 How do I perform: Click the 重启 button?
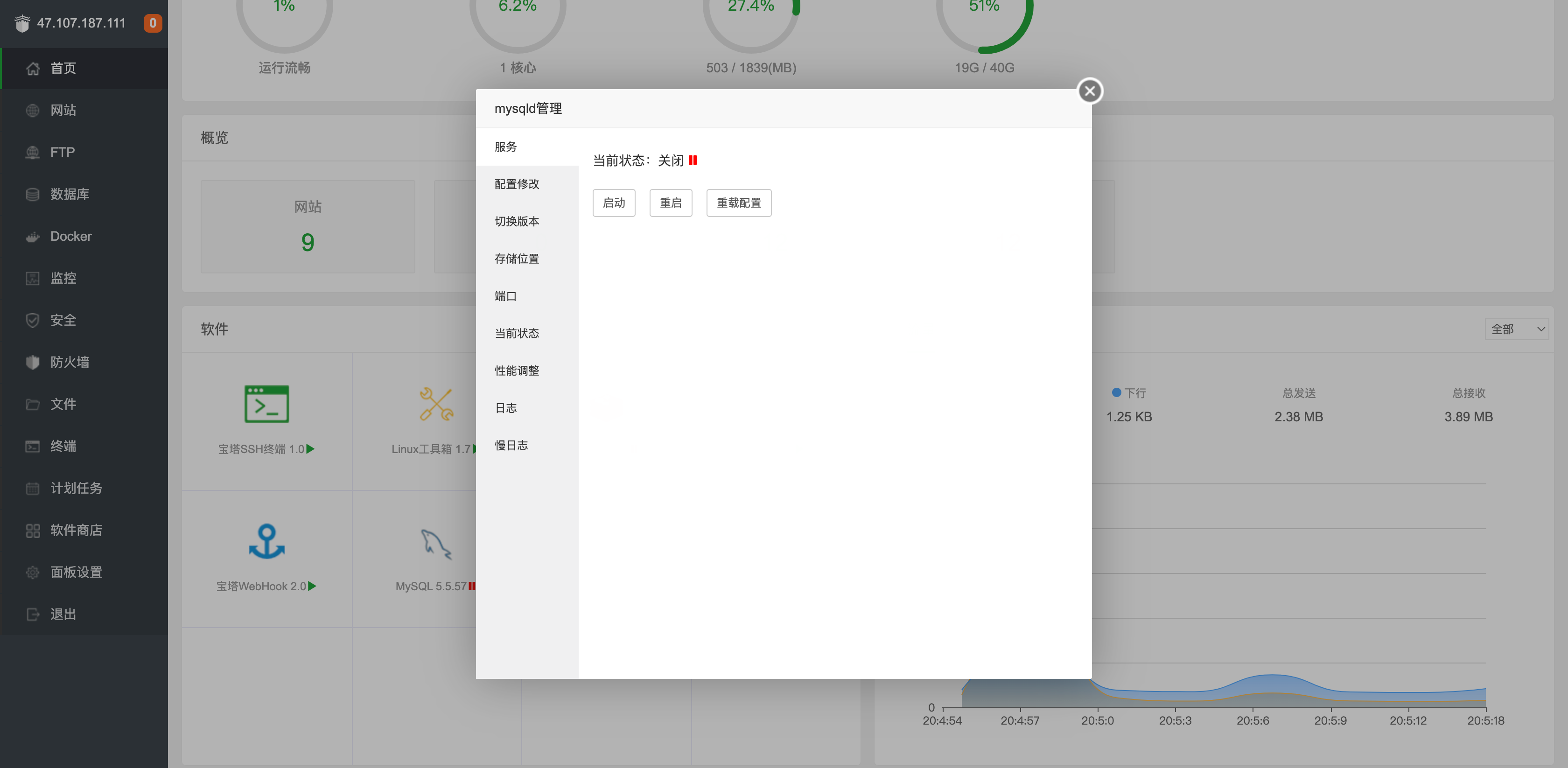[671, 202]
